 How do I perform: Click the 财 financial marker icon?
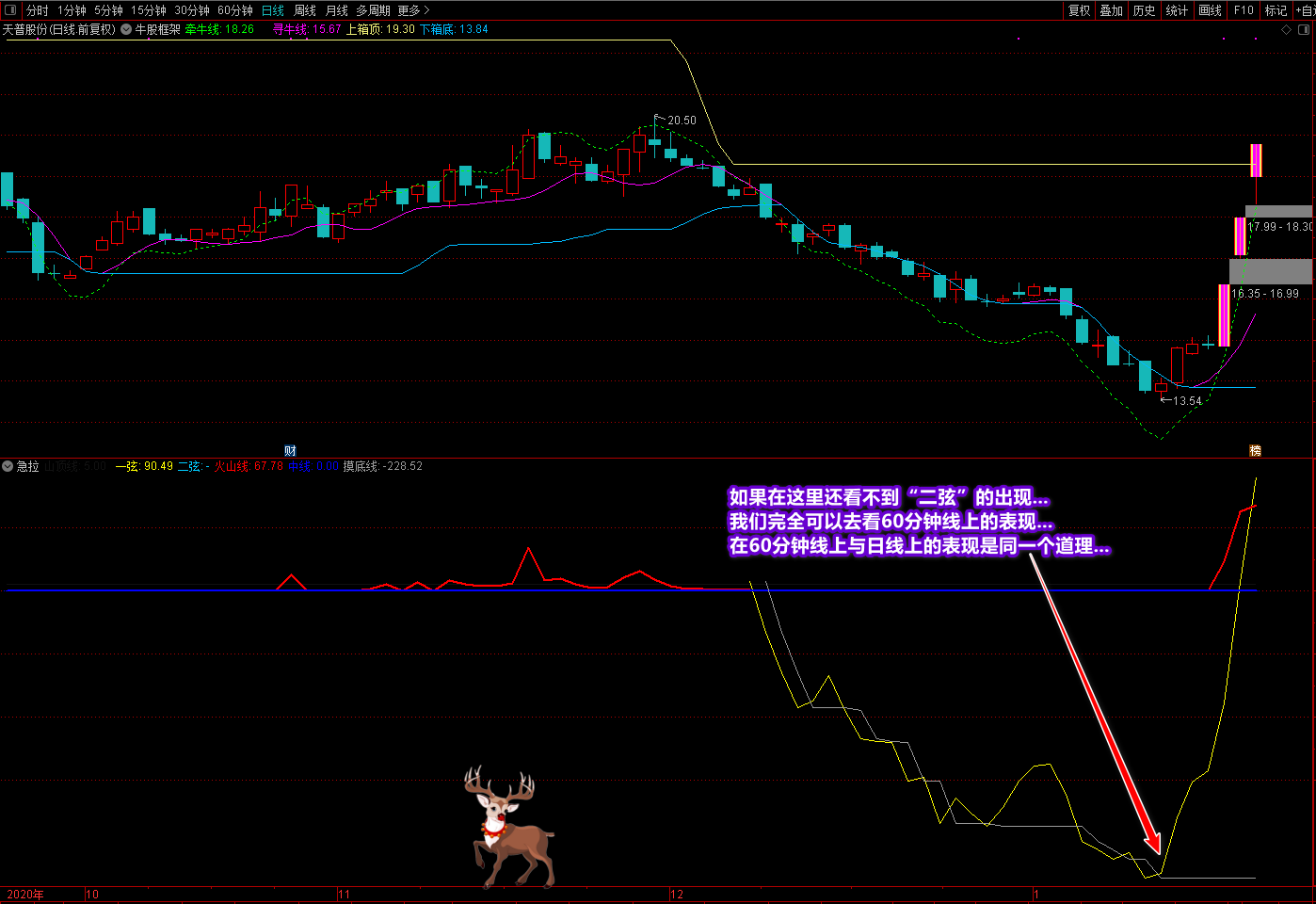pyautogui.click(x=290, y=451)
